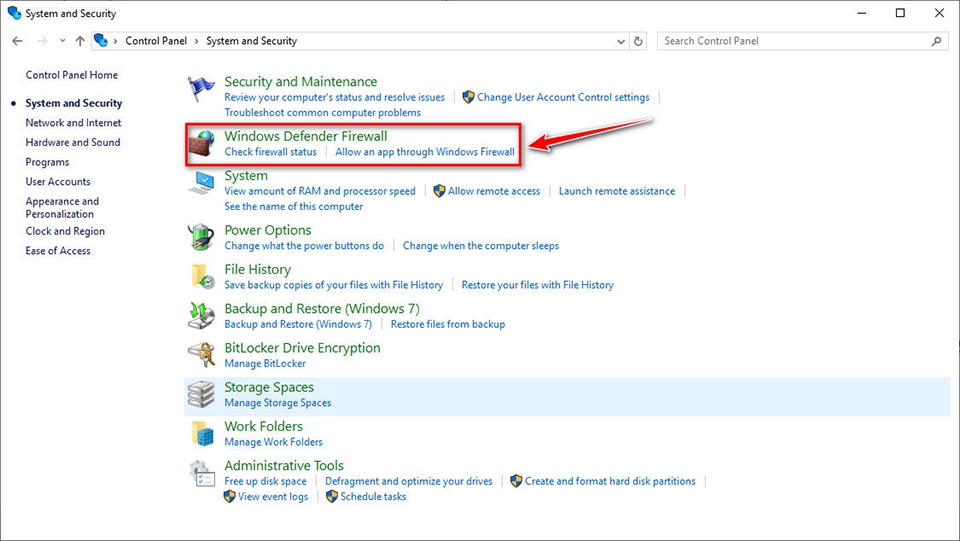The height and width of the screenshot is (541, 960).
Task: Expand the address bar history dropdown
Action: pyautogui.click(x=621, y=42)
